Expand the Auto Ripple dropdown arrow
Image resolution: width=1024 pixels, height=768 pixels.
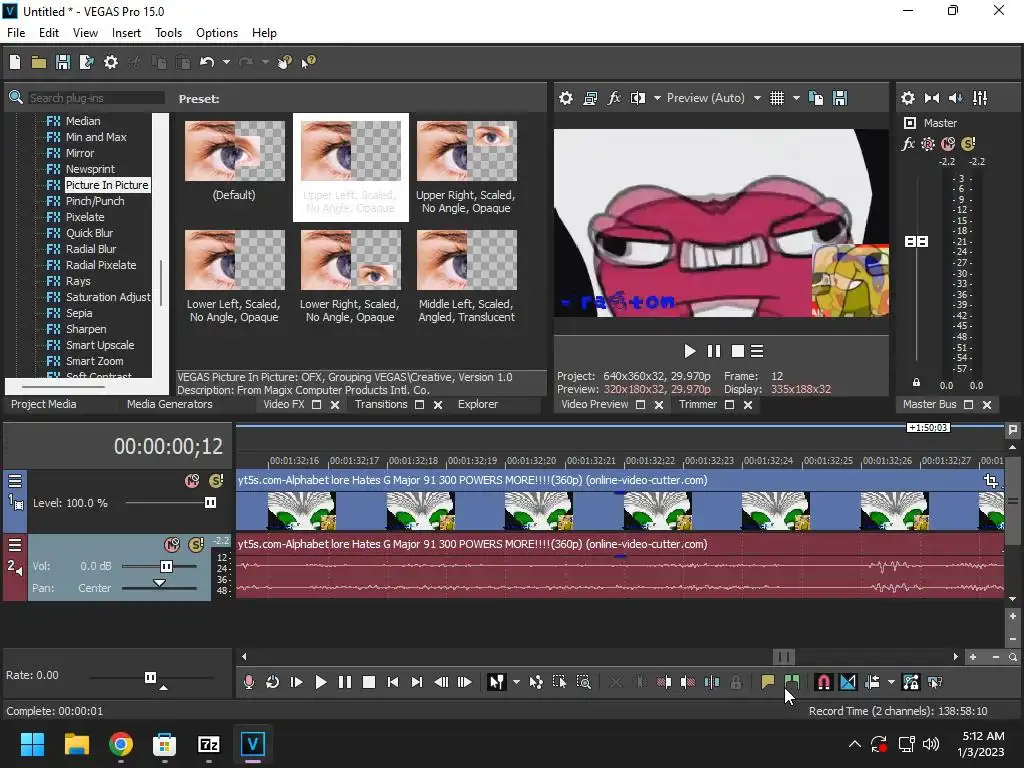click(891, 682)
